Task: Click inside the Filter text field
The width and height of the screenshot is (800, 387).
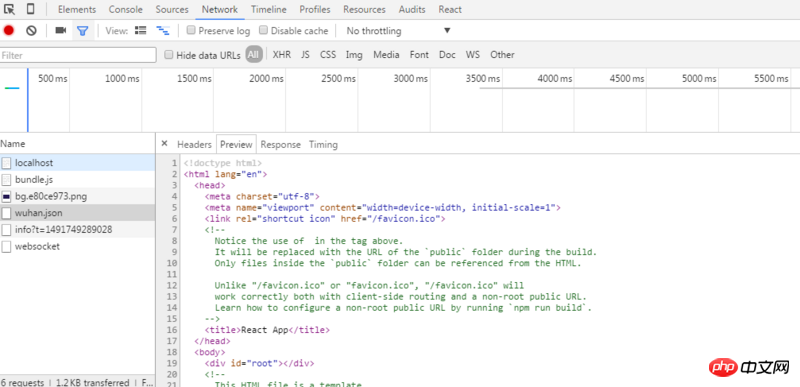Action: 78,55
